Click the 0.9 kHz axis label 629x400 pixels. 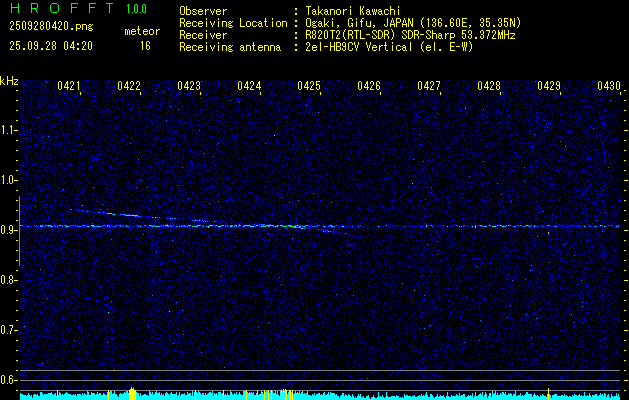coord(9,230)
